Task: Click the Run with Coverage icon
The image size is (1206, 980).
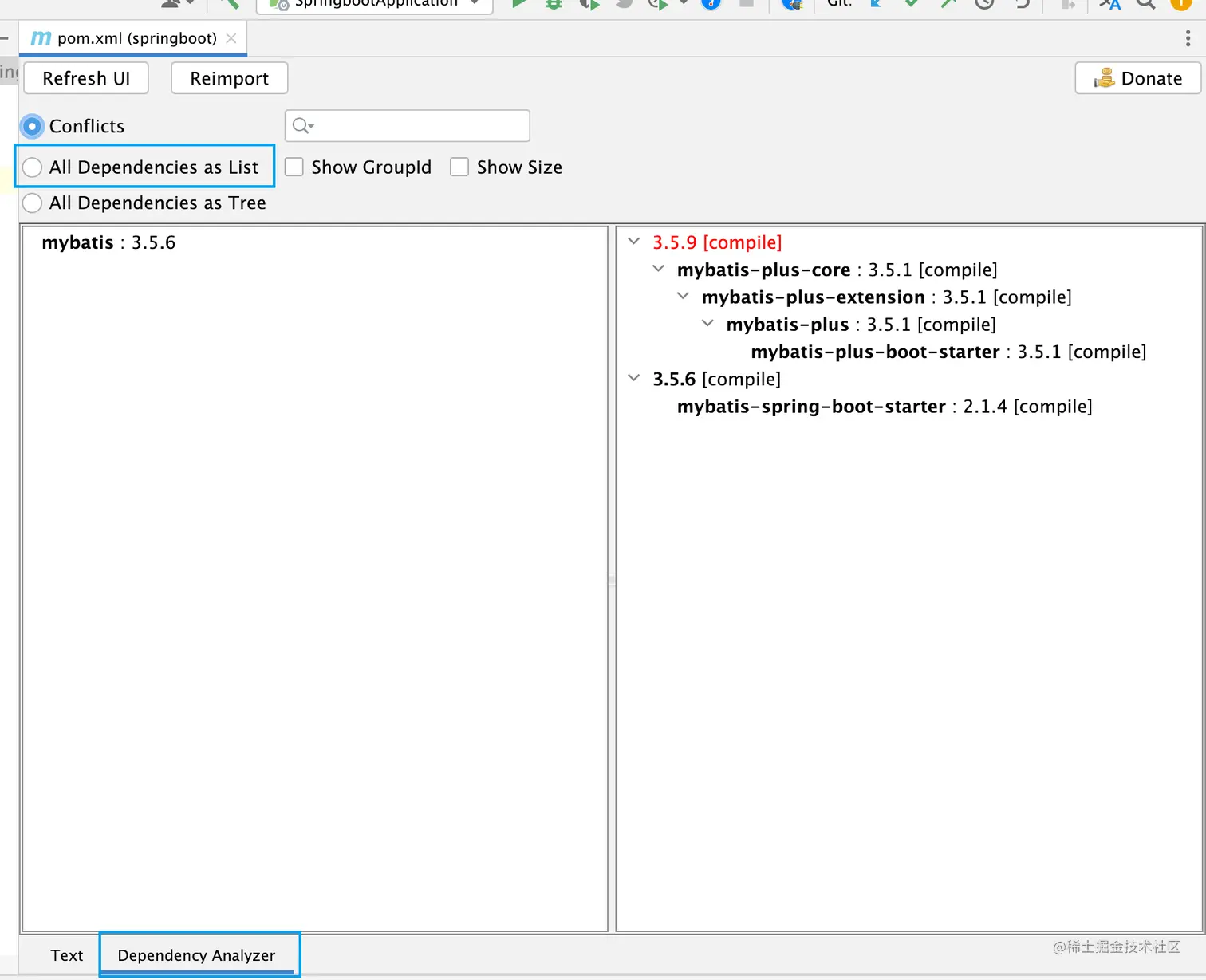Action: pos(589,3)
